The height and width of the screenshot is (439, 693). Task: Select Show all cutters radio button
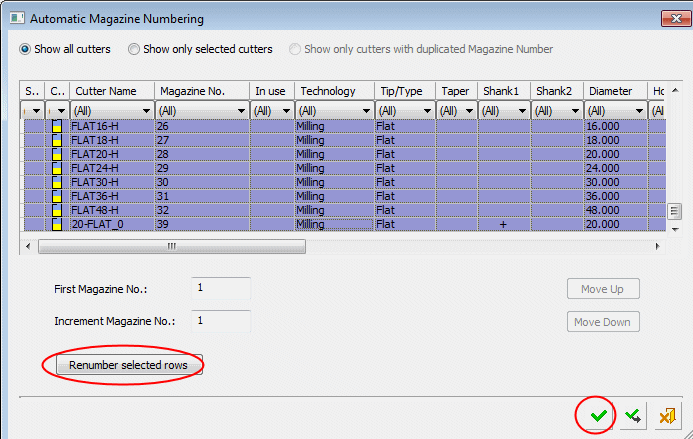point(26,49)
